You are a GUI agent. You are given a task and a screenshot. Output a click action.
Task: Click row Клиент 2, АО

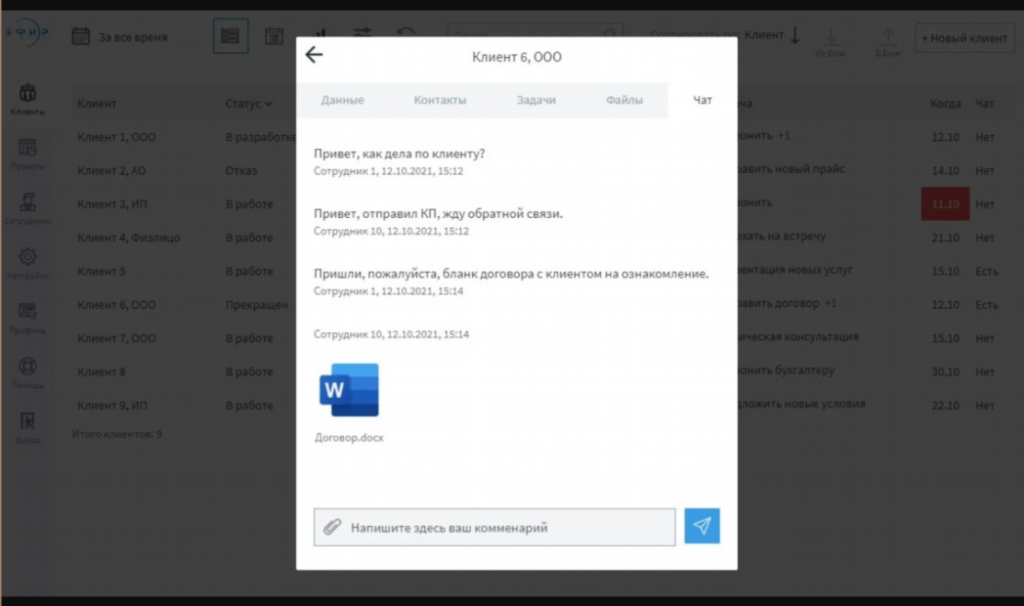111,170
